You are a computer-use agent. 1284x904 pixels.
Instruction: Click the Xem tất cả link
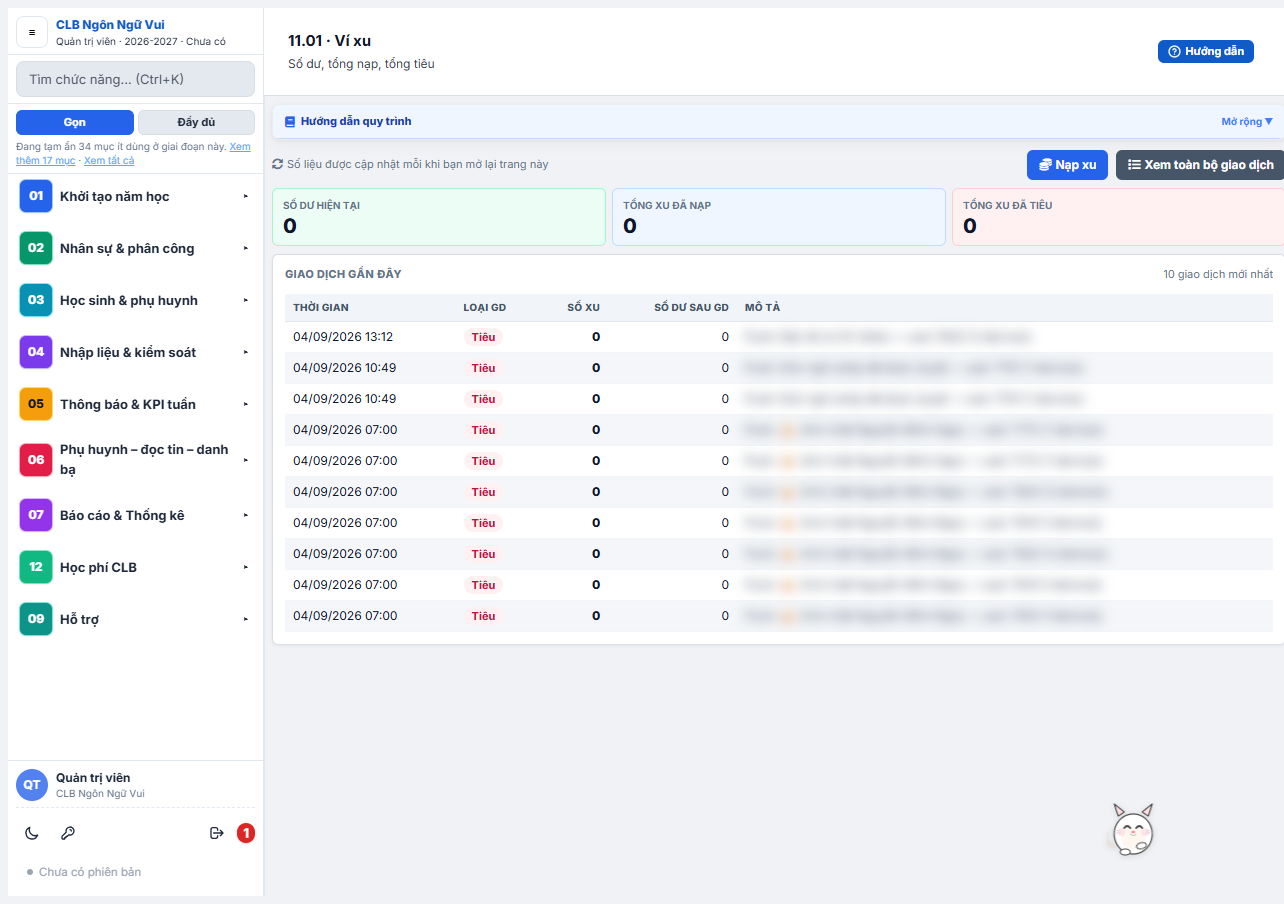109,160
